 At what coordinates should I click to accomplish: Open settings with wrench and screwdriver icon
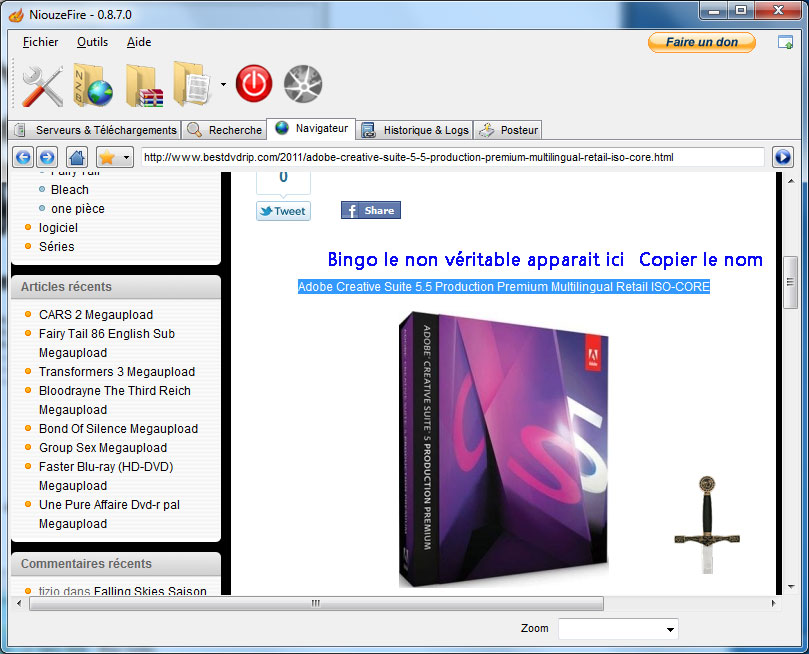pos(43,85)
